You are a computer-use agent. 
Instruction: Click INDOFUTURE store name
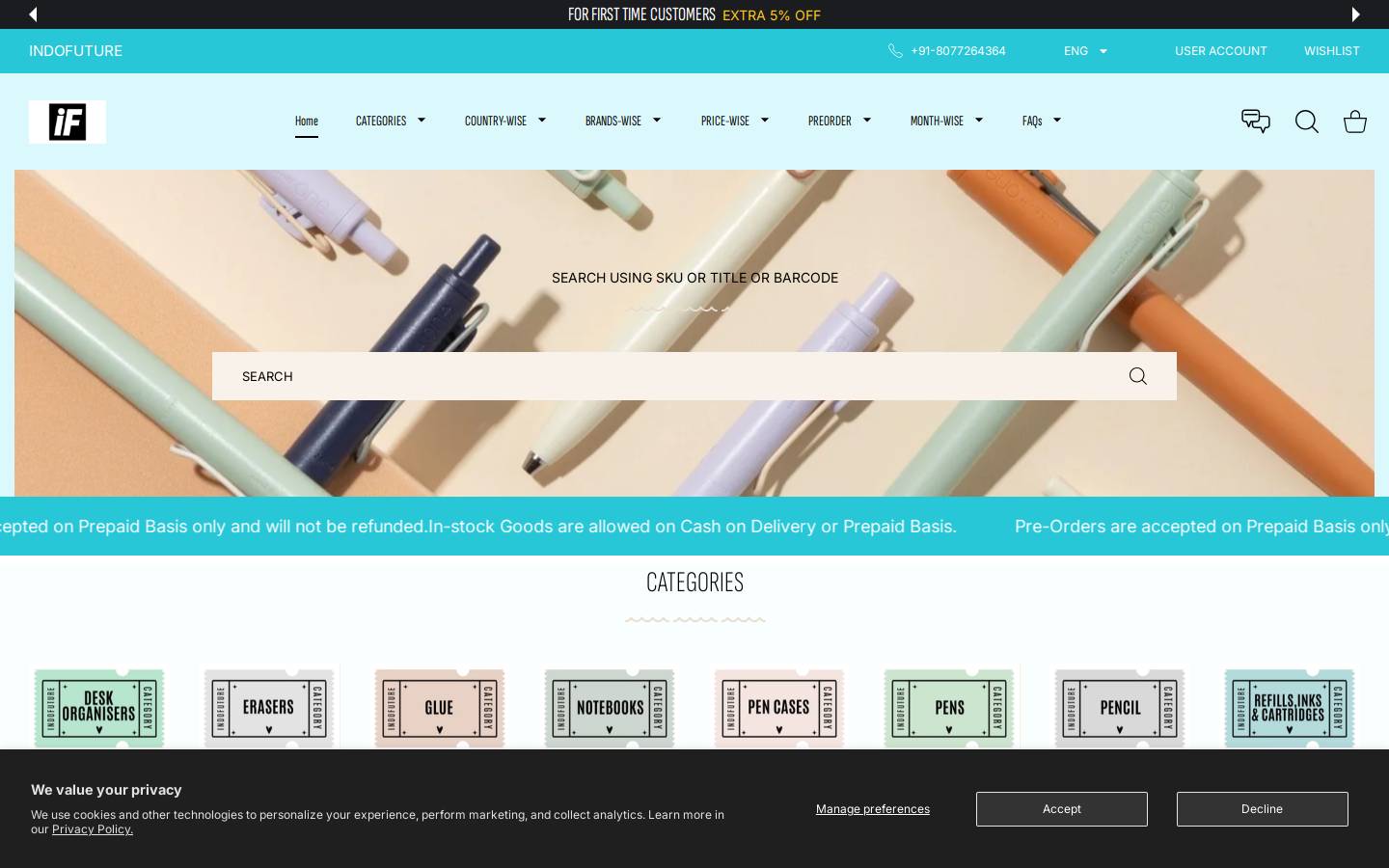[x=75, y=51]
